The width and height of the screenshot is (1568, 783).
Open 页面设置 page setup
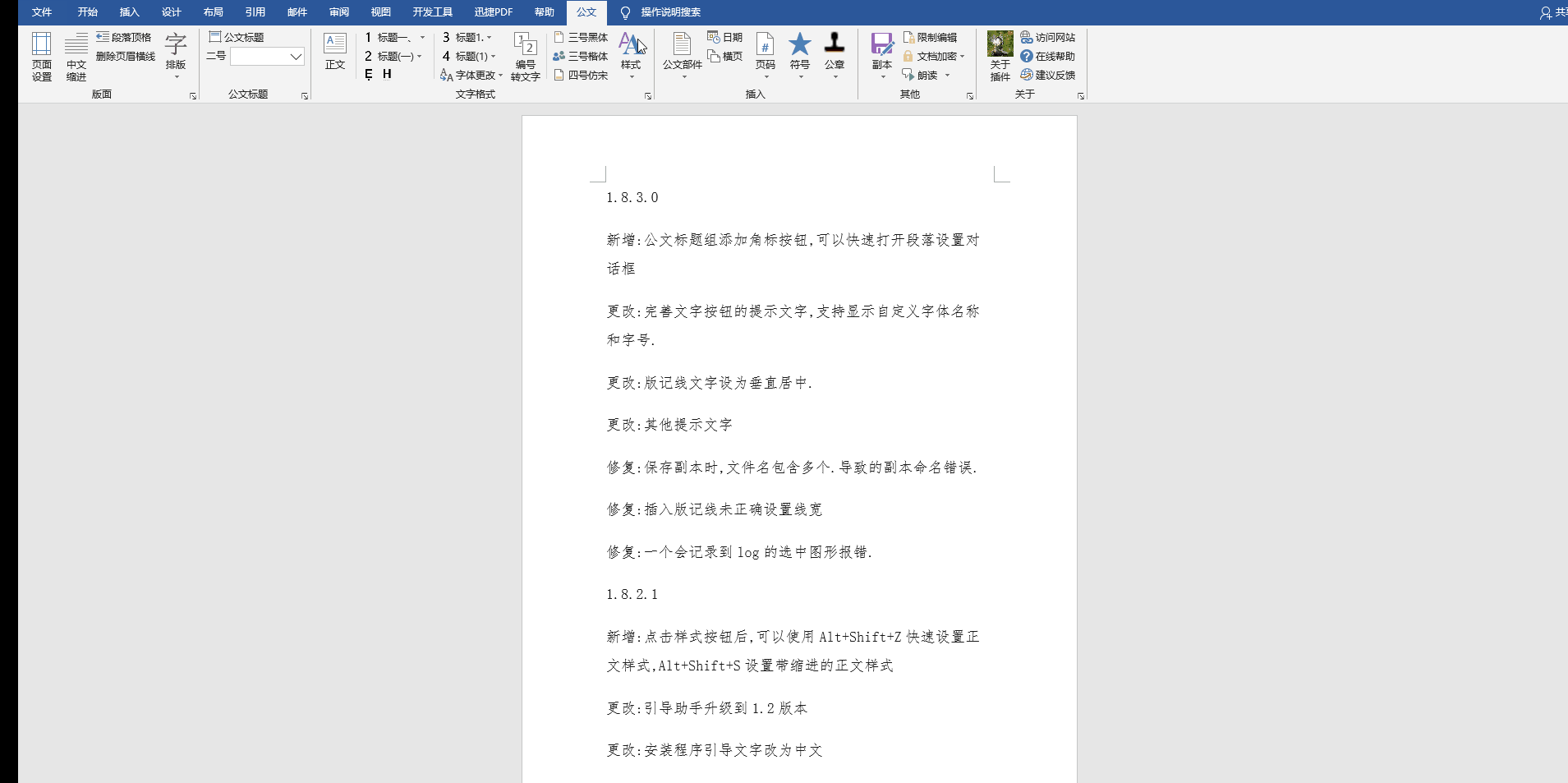[x=42, y=56]
